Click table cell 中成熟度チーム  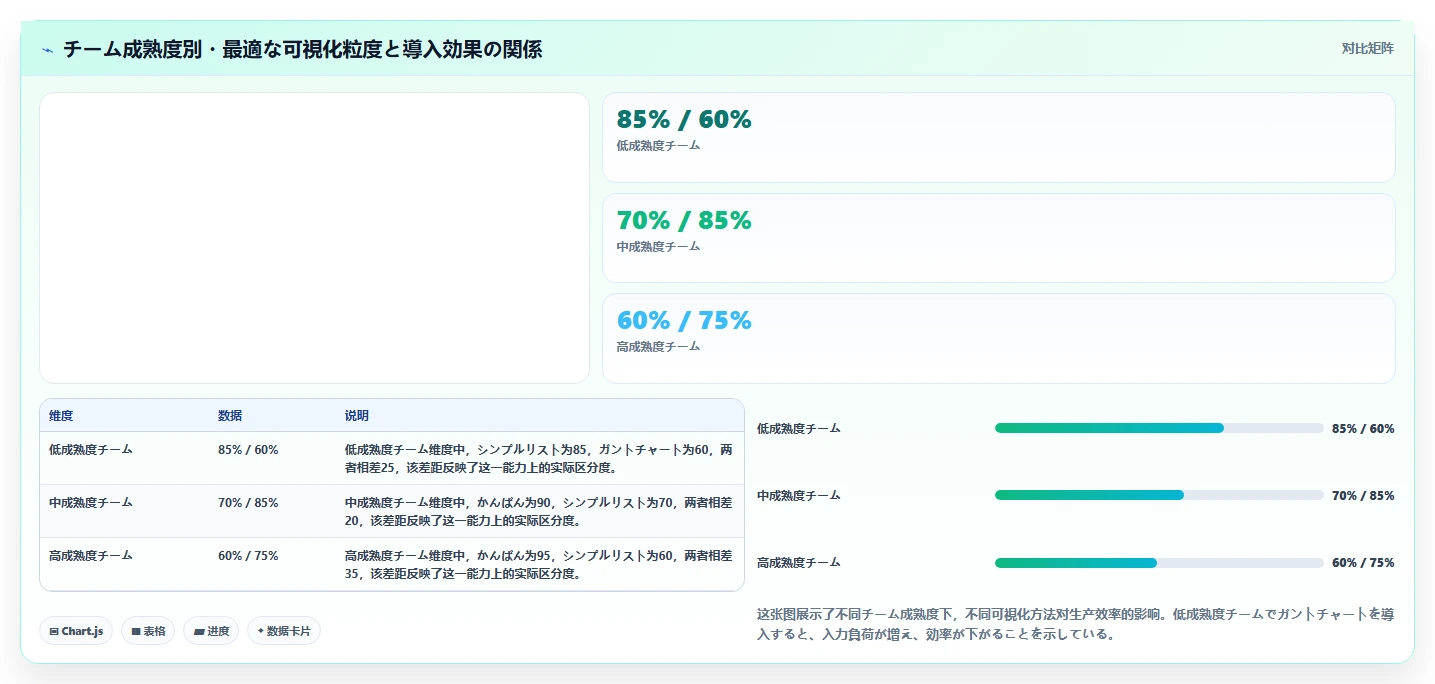(x=91, y=503)
